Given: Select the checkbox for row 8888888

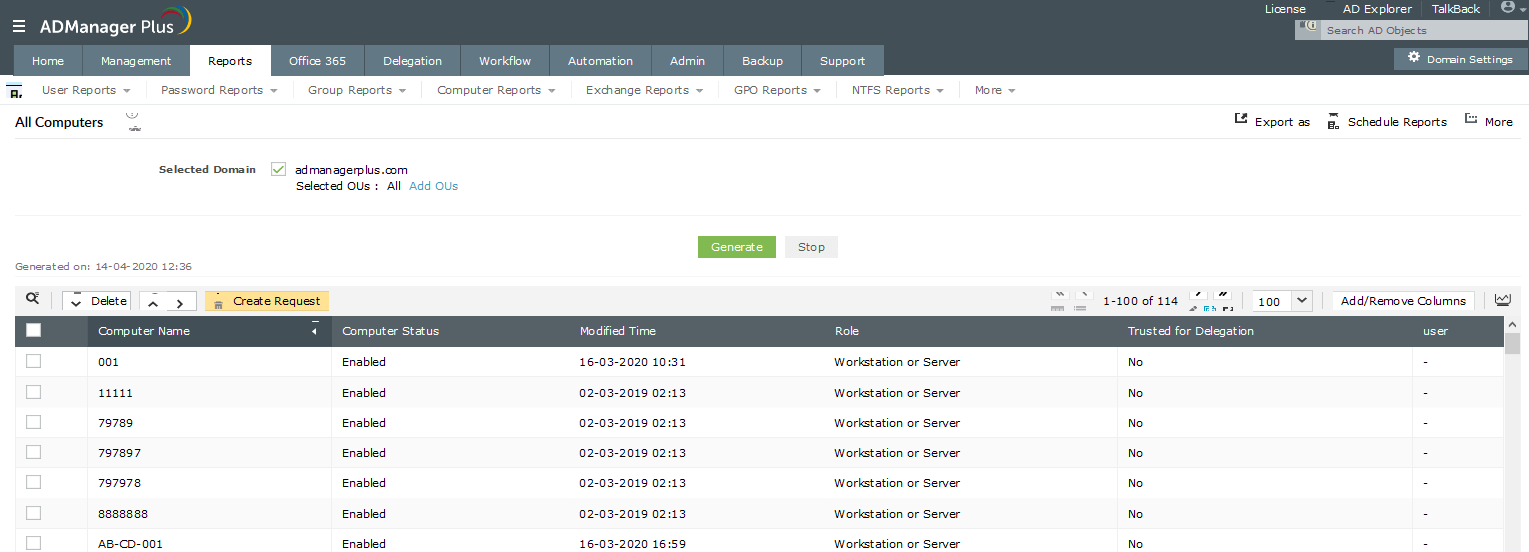Looking at the screenshot, I should 34,513.
